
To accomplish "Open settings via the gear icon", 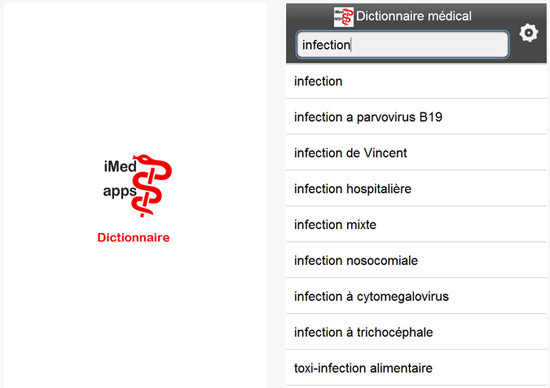I will pyautogui.click(x=529, y=33).
